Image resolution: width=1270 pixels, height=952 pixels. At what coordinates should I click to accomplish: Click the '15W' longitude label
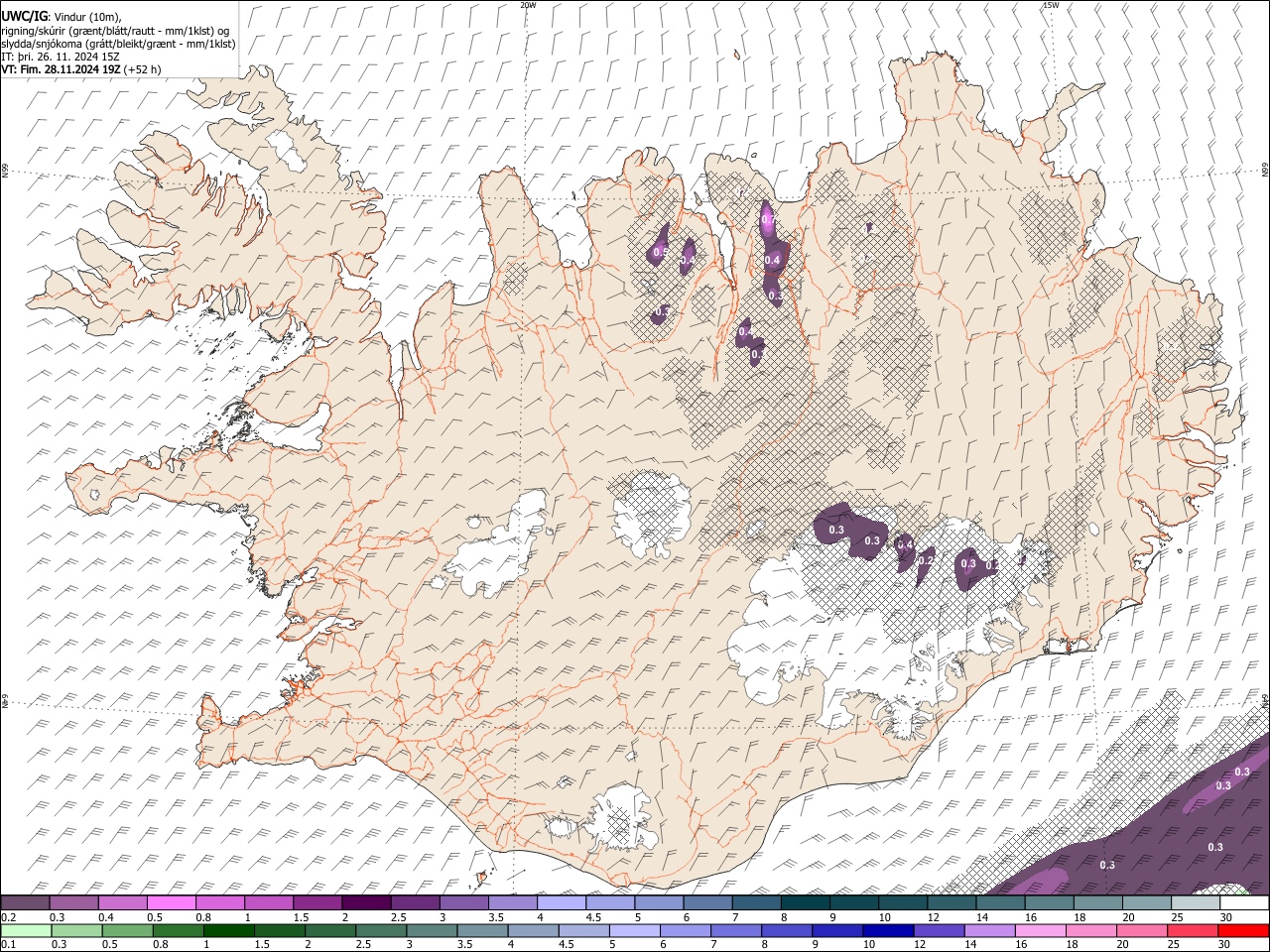(x=1050, y=5)
